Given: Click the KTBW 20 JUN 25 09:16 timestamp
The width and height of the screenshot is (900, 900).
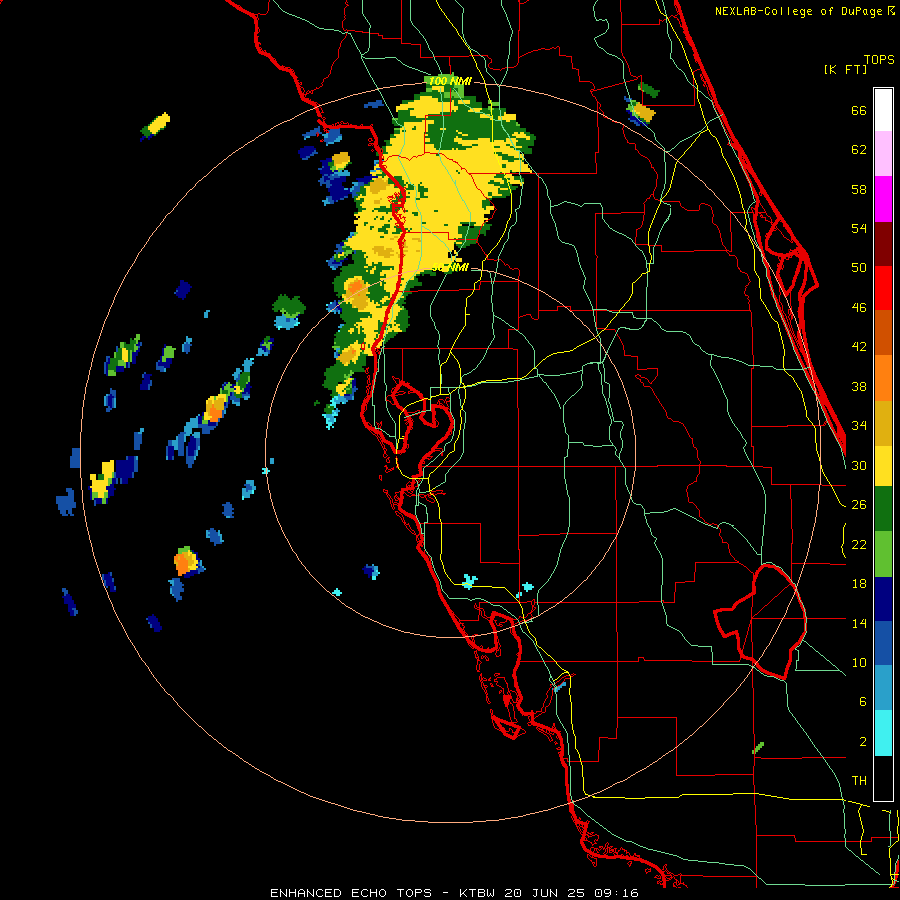Looking at the screenshot, I should point(549,893).
